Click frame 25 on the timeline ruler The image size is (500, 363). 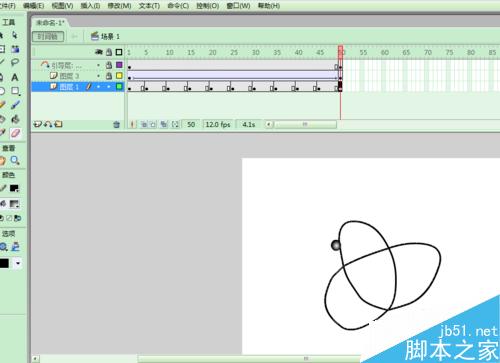click(234, 52)
